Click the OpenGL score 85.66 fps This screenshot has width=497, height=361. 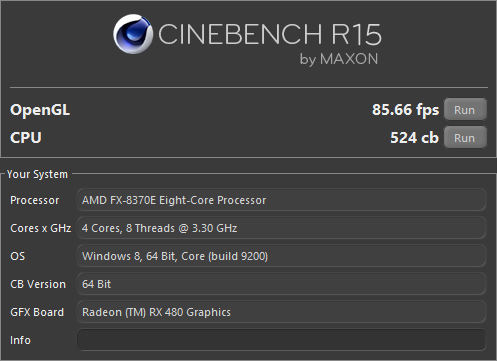coord(405,110)
